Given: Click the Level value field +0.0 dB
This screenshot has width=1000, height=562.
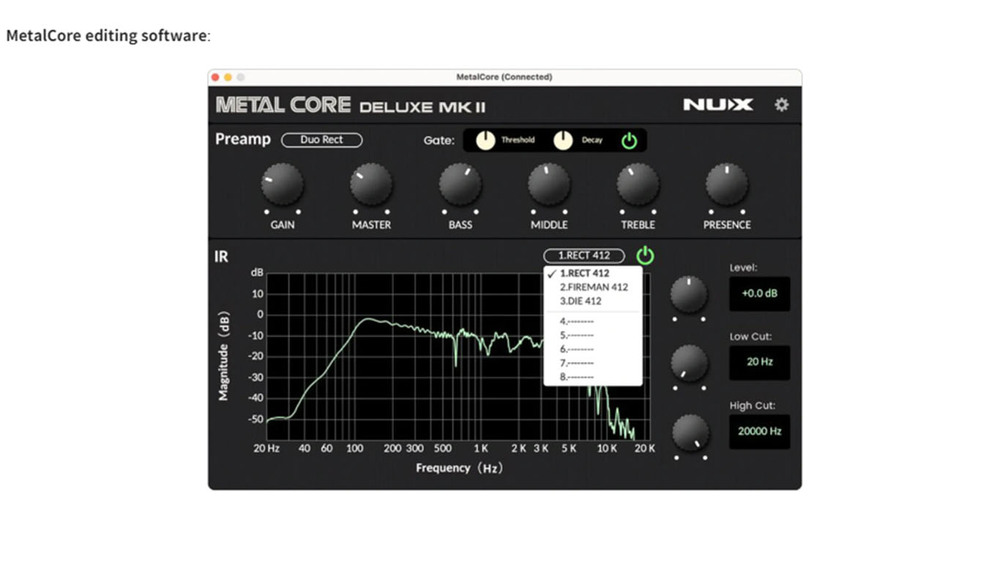Looking at the screenshot, I should (x=759, y=293).
